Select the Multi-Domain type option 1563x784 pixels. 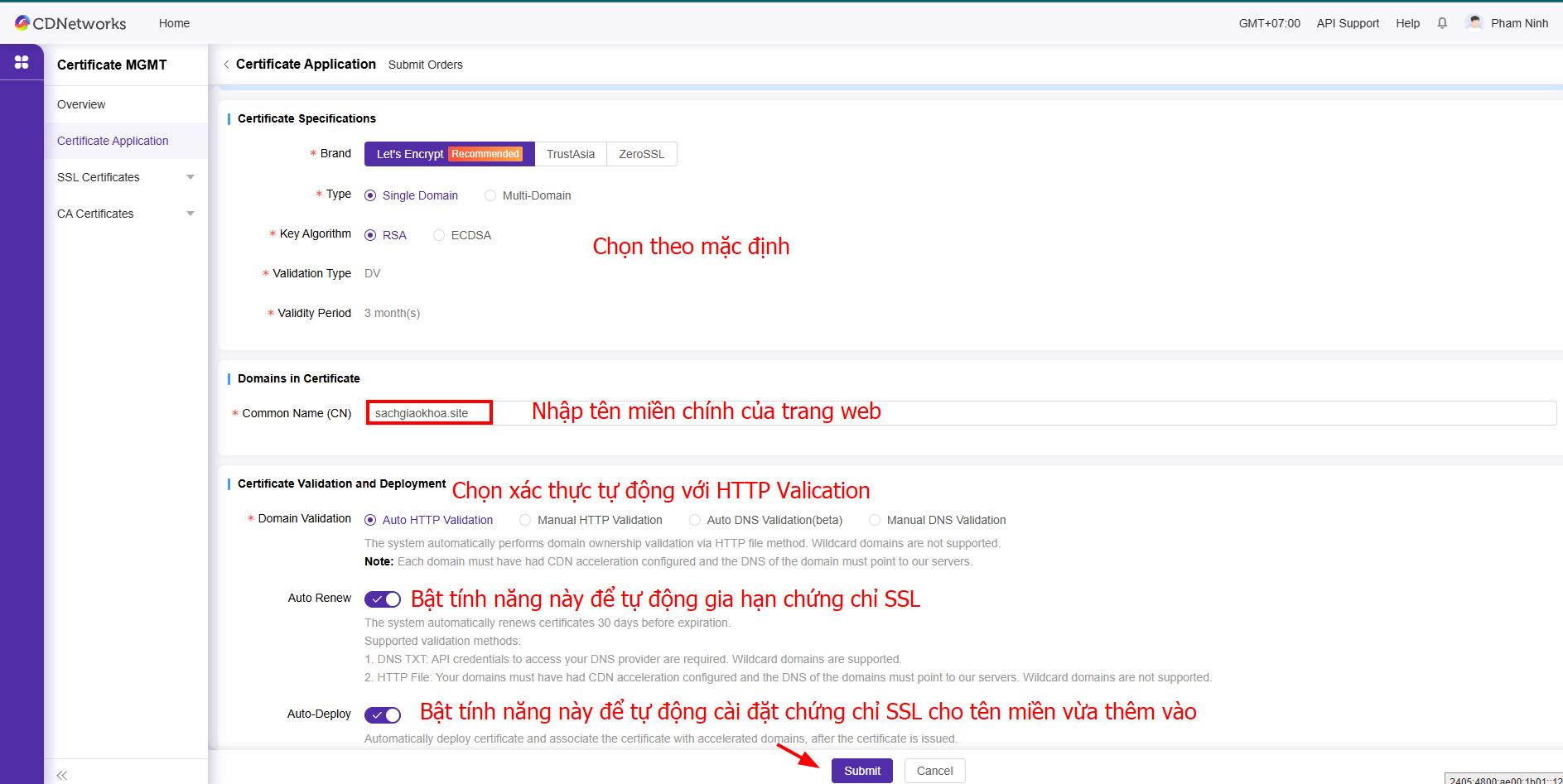point(490,195)
